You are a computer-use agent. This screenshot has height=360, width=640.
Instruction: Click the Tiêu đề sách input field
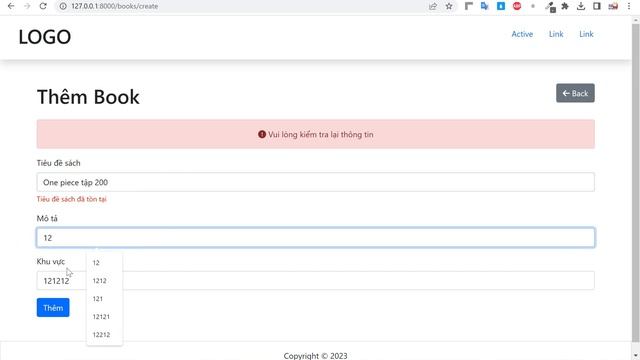(316, 182)
